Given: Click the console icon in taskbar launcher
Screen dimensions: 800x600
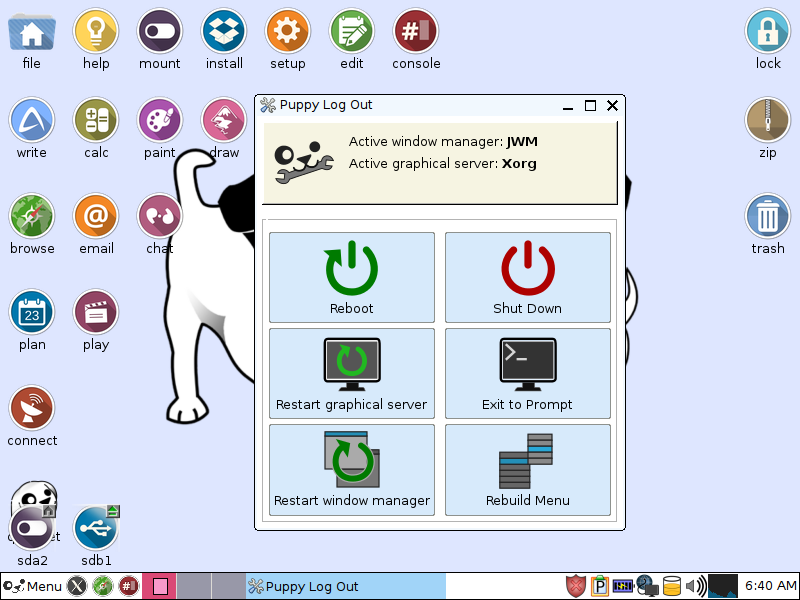Looking at the screenshot, I should (x=128, y=586).
